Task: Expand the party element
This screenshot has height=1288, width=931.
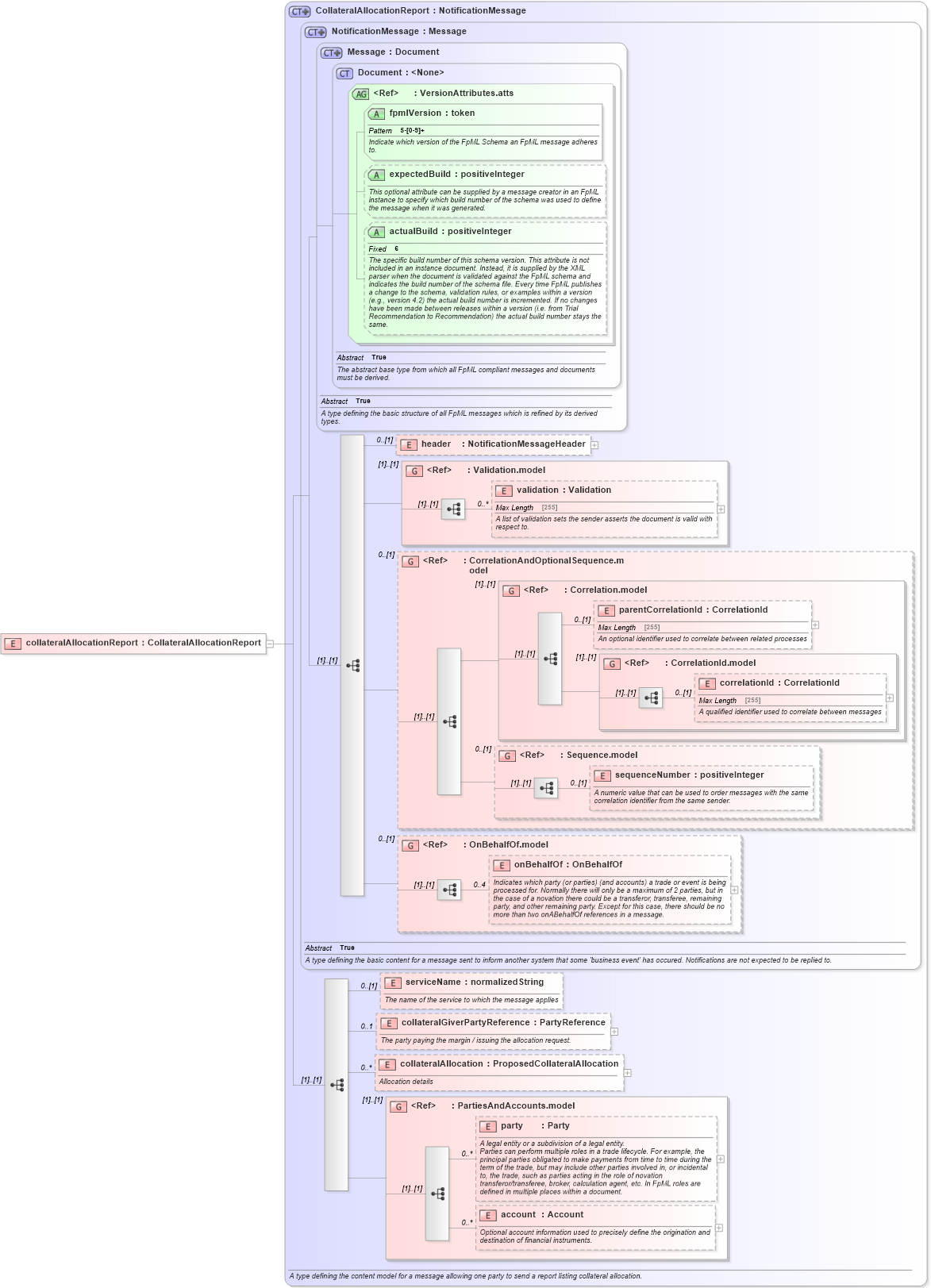Action: coord(720,1159)
